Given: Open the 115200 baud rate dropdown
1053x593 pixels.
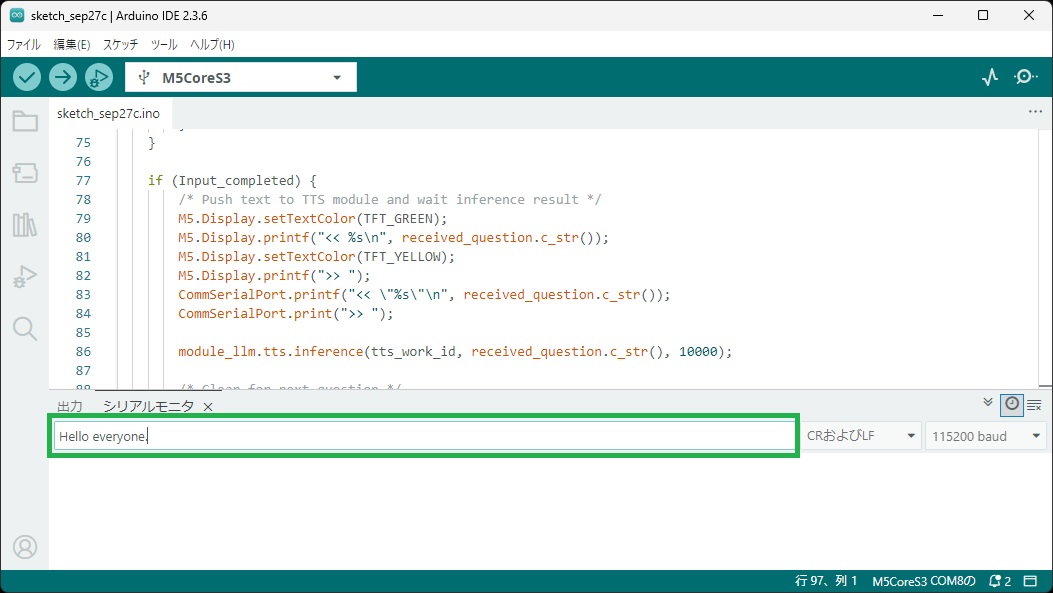Looking at the screenshot, I should (986, 436).
